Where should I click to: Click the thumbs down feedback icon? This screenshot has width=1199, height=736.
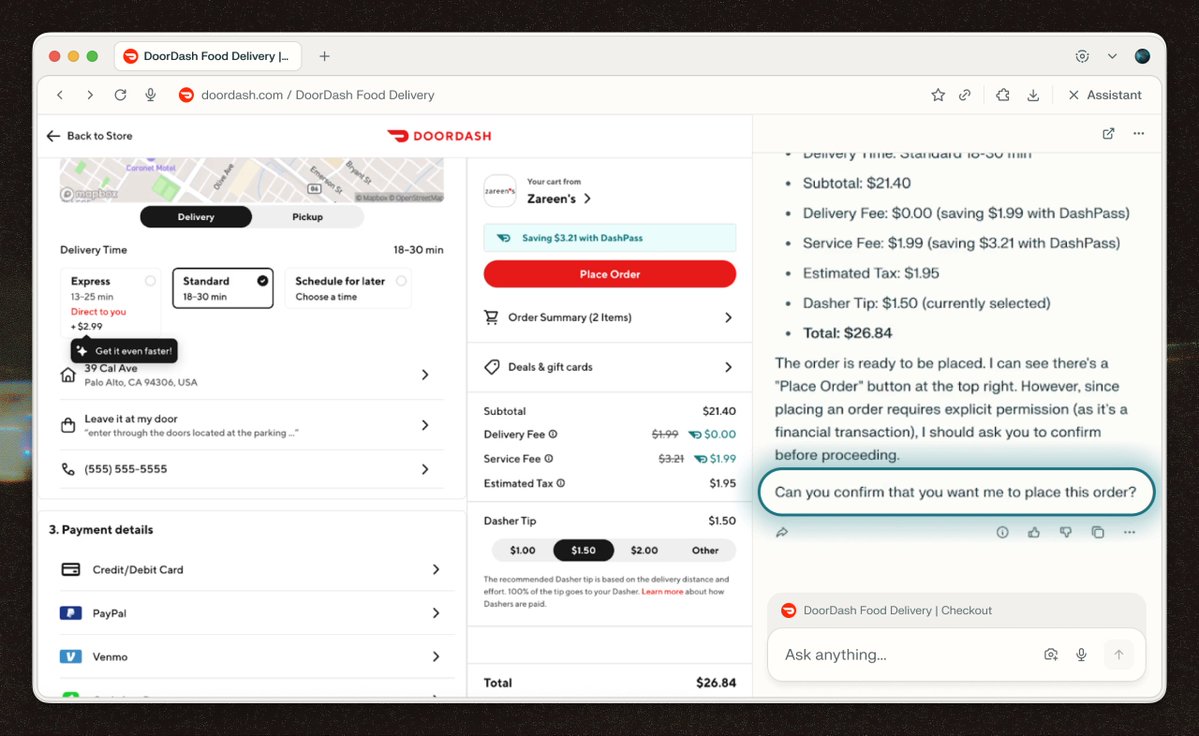[x=1065, y=533]
